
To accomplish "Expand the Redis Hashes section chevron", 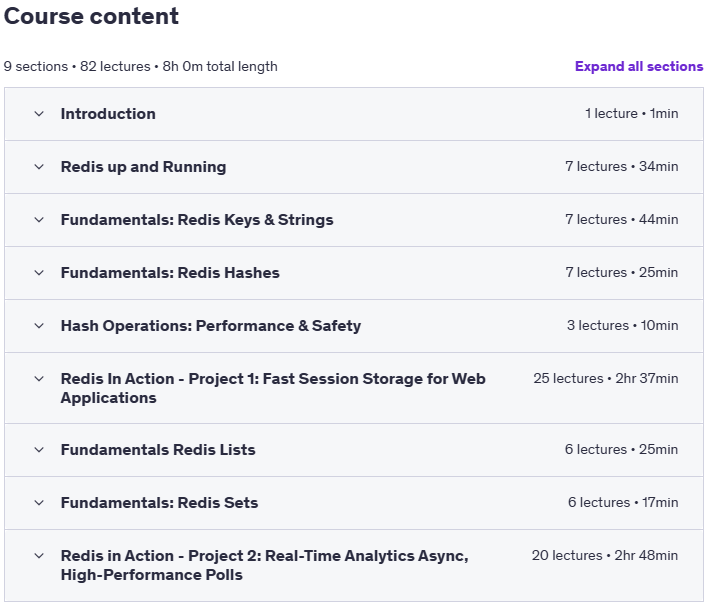I will click(39, 273).
